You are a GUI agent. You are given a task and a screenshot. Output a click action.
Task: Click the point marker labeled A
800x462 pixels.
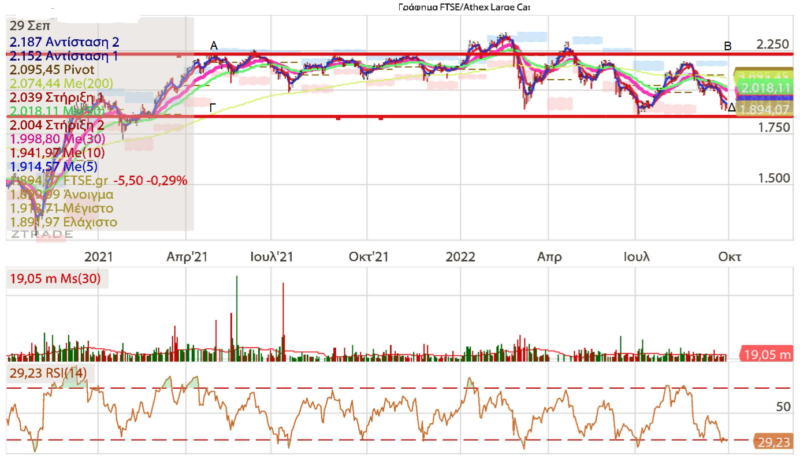click(x=213, y=46)
